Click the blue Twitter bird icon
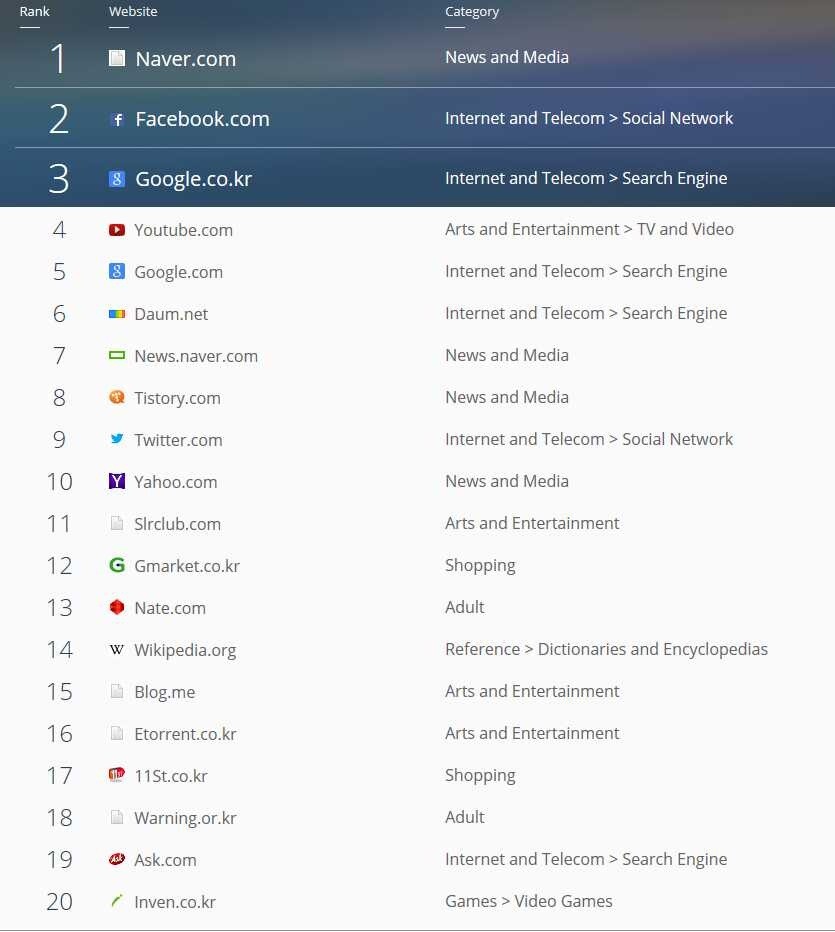 tap(117, 439)
